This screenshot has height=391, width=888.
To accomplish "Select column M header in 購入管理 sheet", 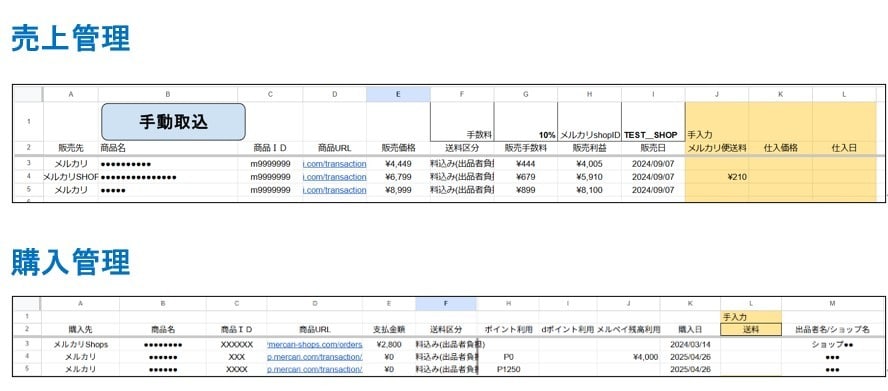I will 832,304.
